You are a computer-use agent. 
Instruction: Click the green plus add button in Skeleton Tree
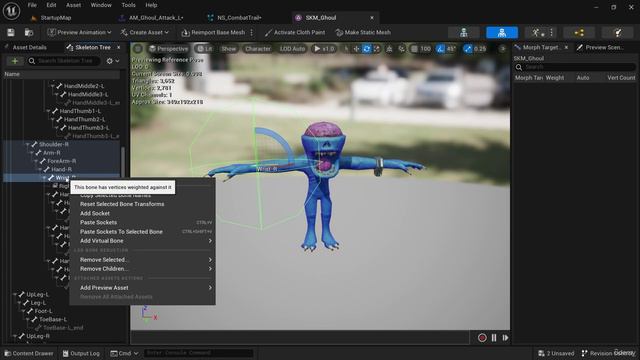click(x=15, y=61)
